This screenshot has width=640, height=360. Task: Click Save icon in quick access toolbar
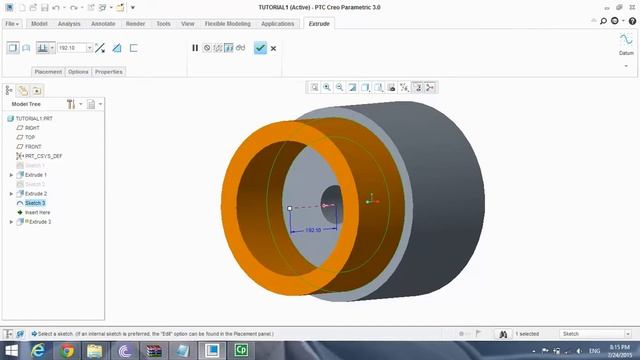tap(45, 7)
